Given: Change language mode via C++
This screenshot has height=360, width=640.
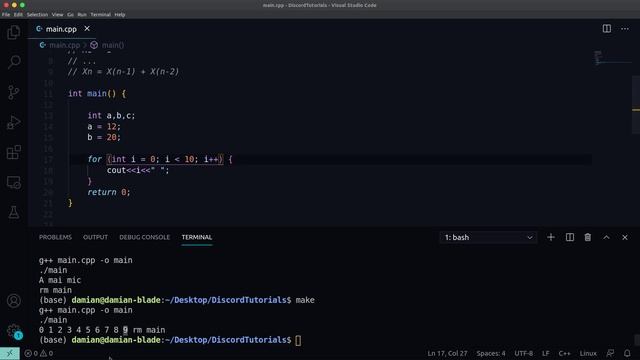Looking at the screenshot, I should point(564,353).
